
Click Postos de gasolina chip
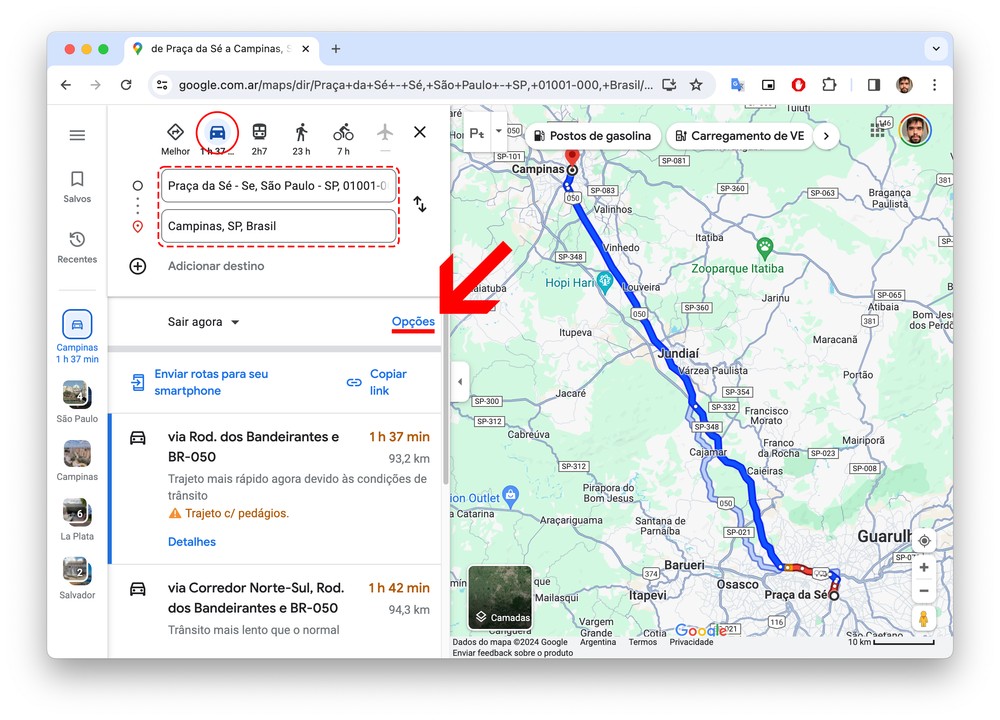pyautogui.click(x=592, y=136)
